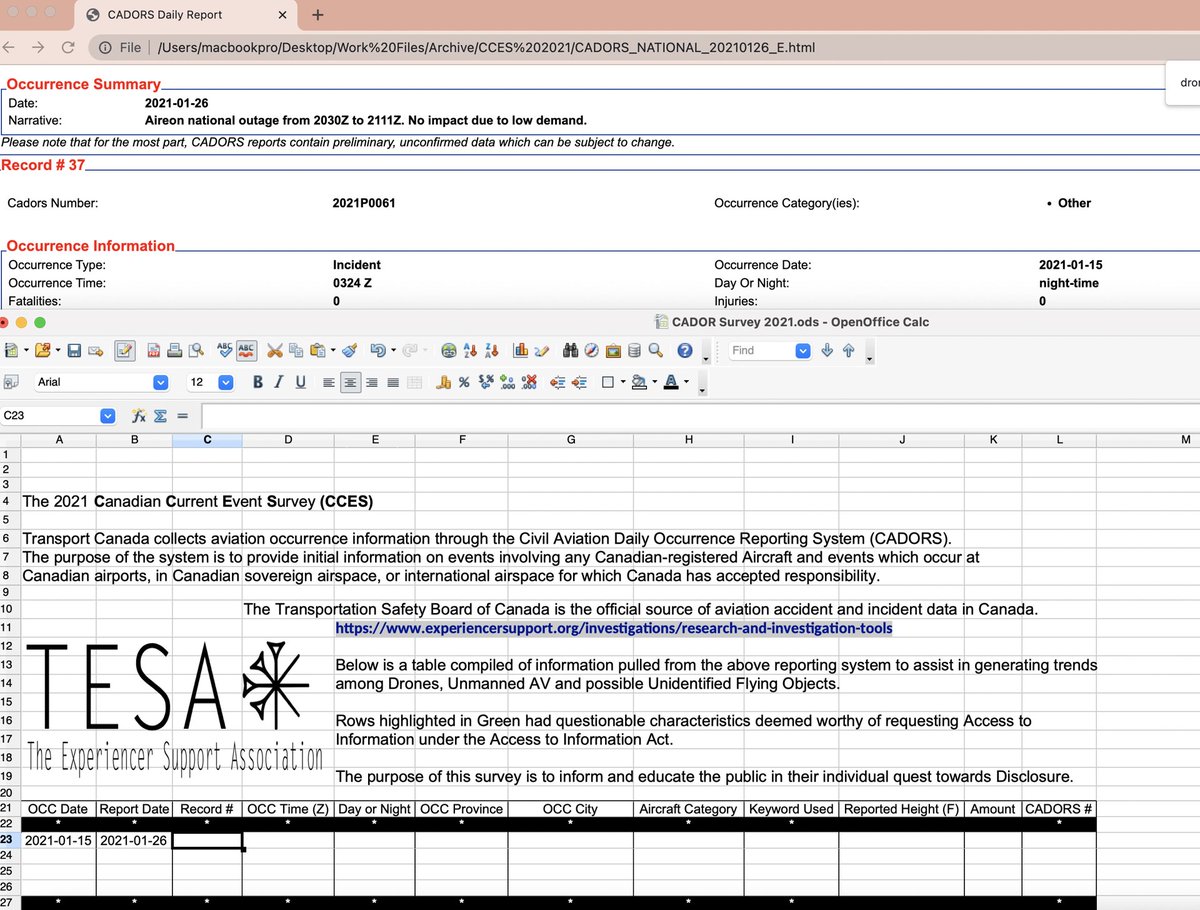Click the Save document icon
1200x910 pixels.
tap(74, 351)
